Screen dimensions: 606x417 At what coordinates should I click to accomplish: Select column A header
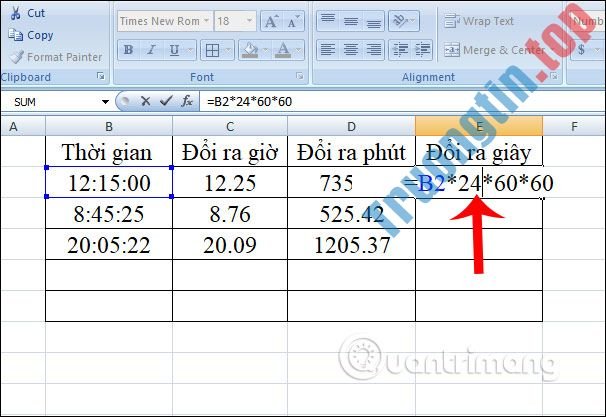coord(22,126)
